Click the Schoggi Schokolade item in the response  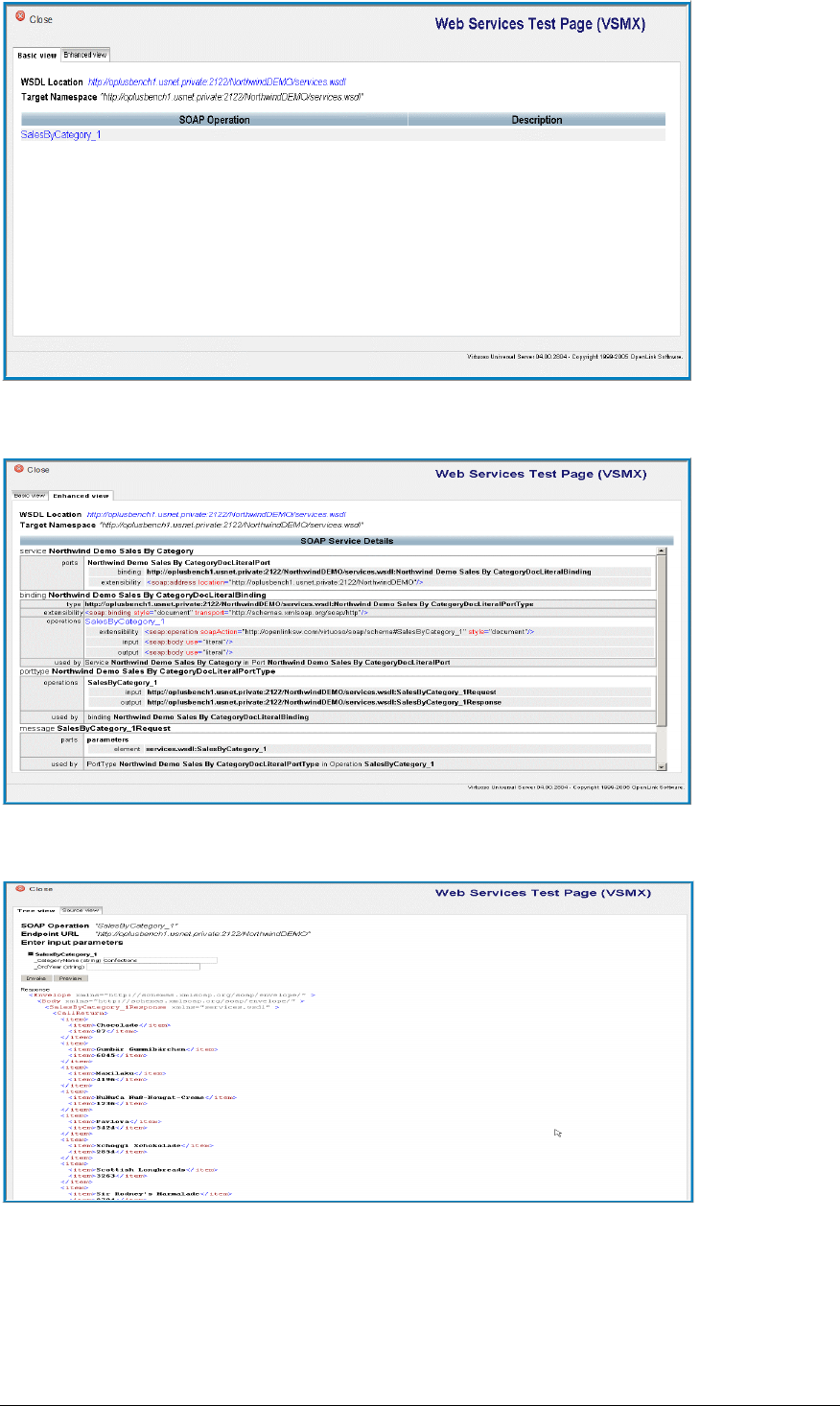coord(142,1145)
